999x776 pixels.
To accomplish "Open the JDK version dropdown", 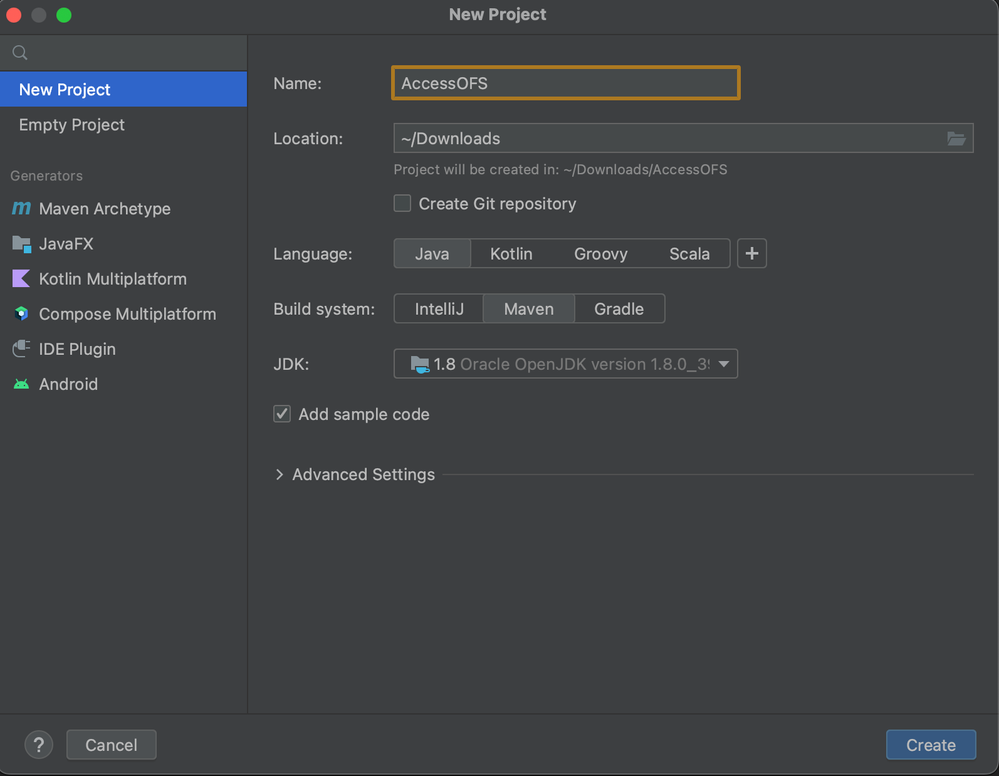I will (566, 364).
